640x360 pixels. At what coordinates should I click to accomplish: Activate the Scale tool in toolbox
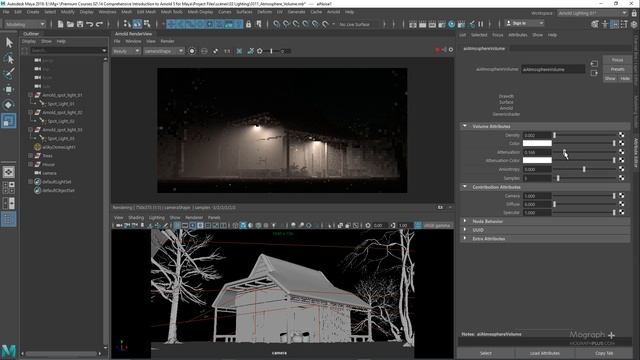pos(9,120)
